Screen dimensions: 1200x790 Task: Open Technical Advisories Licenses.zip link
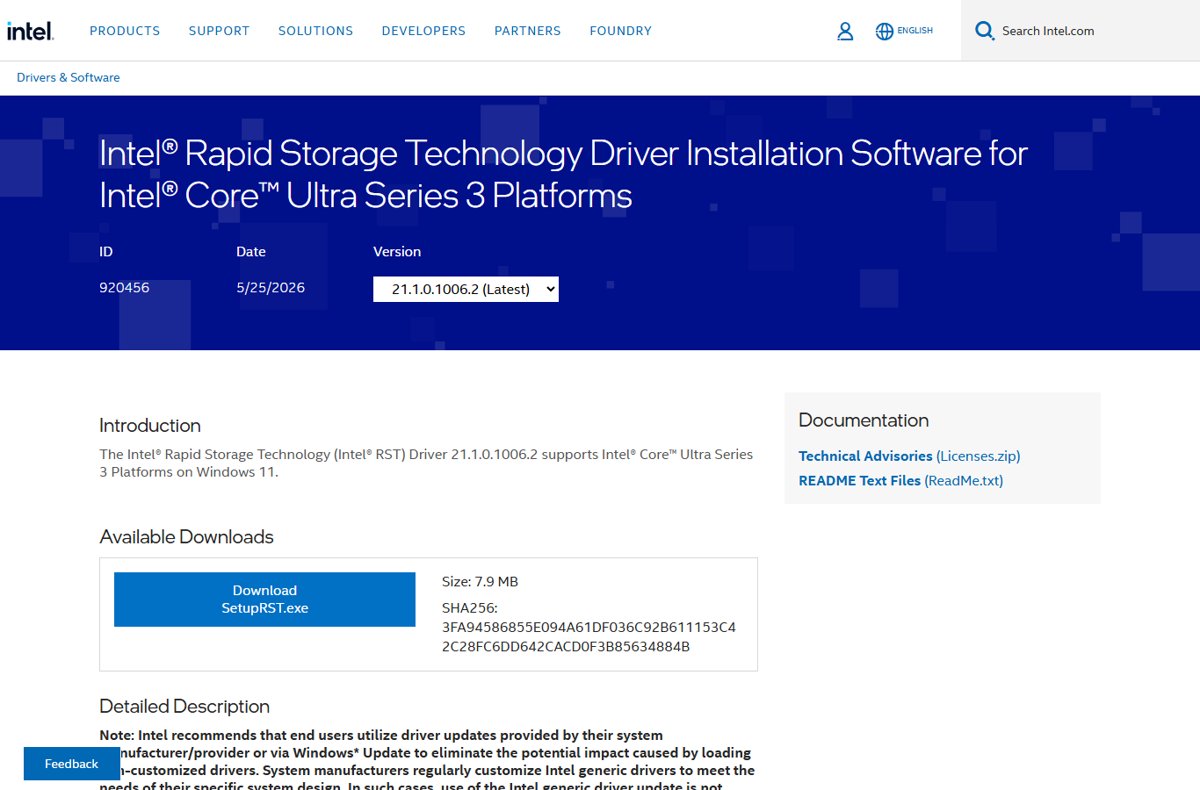[909, 456]
